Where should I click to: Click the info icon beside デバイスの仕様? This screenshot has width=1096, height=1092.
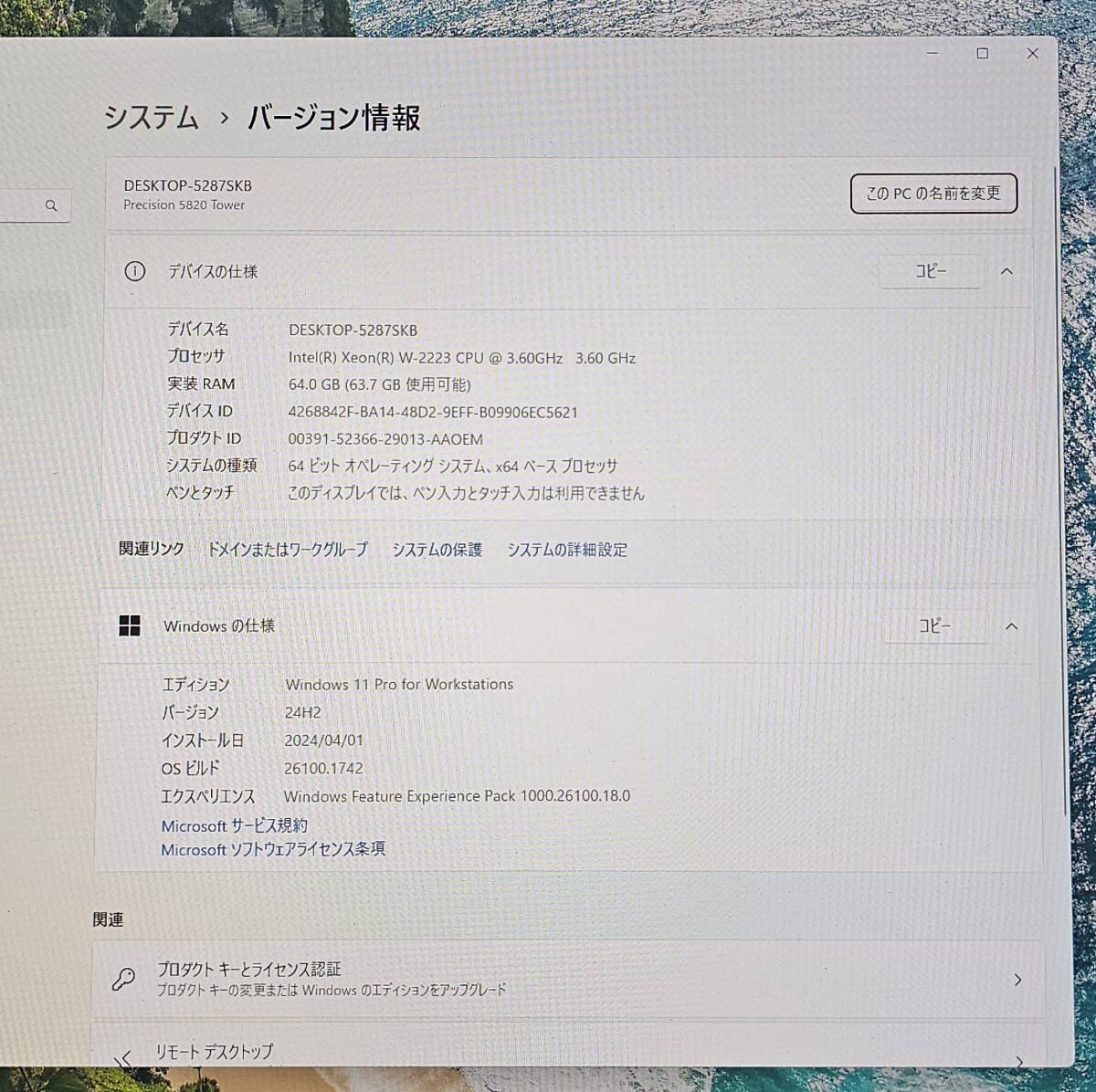click(x=134, y=271)
